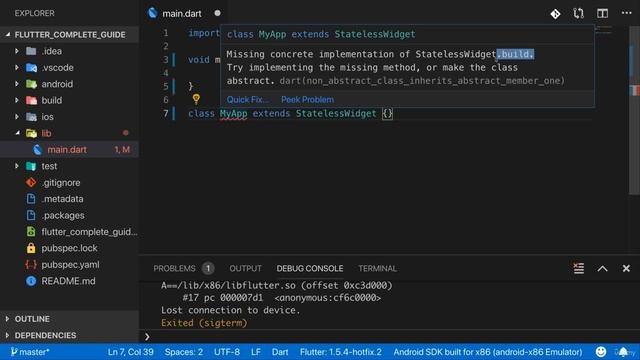Select the Android SDK emulator device in status bar
This screenshot has width=640, height=360.
pyautogui.click(x=488, y=352)
